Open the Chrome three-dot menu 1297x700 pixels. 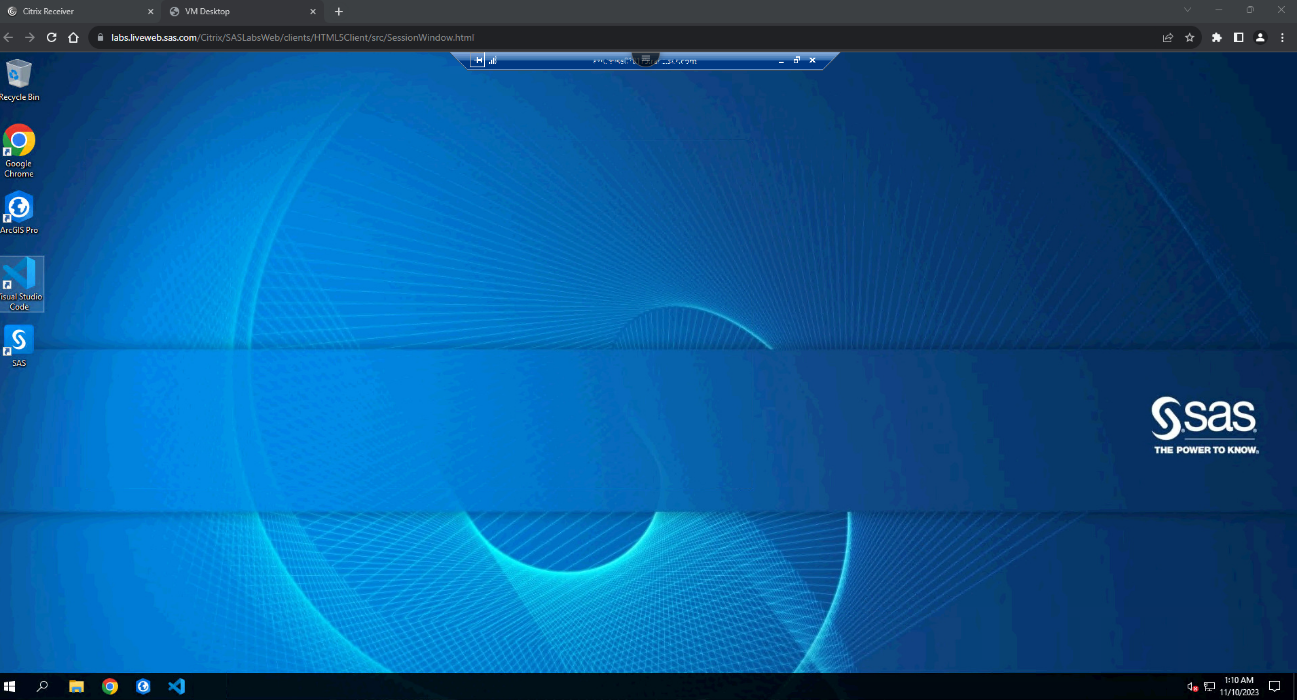tap(1282, 36)
